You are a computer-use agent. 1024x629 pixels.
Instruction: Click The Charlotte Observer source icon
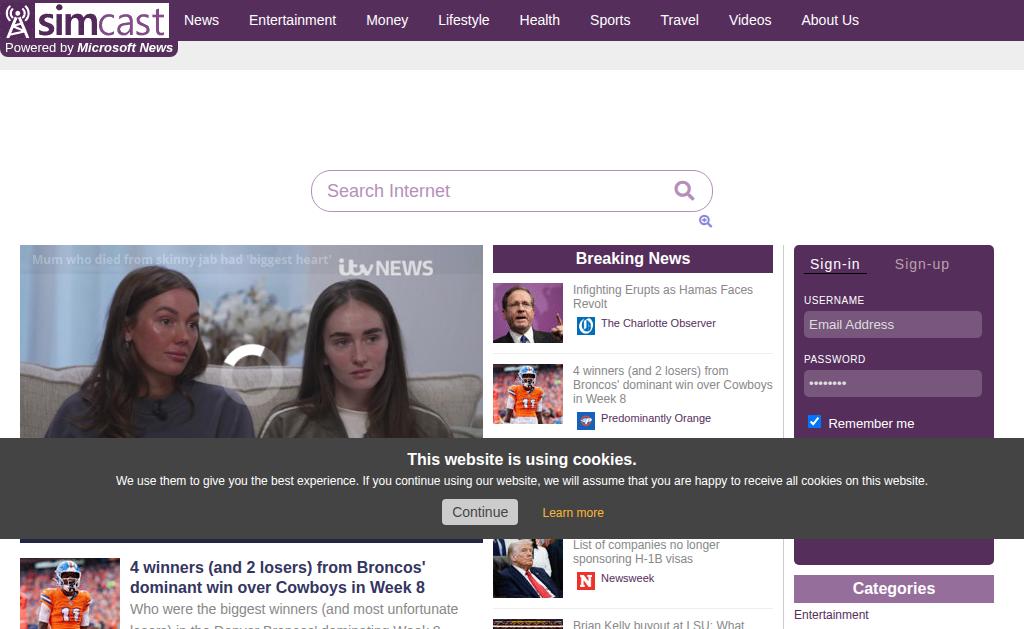click(585, 325)
